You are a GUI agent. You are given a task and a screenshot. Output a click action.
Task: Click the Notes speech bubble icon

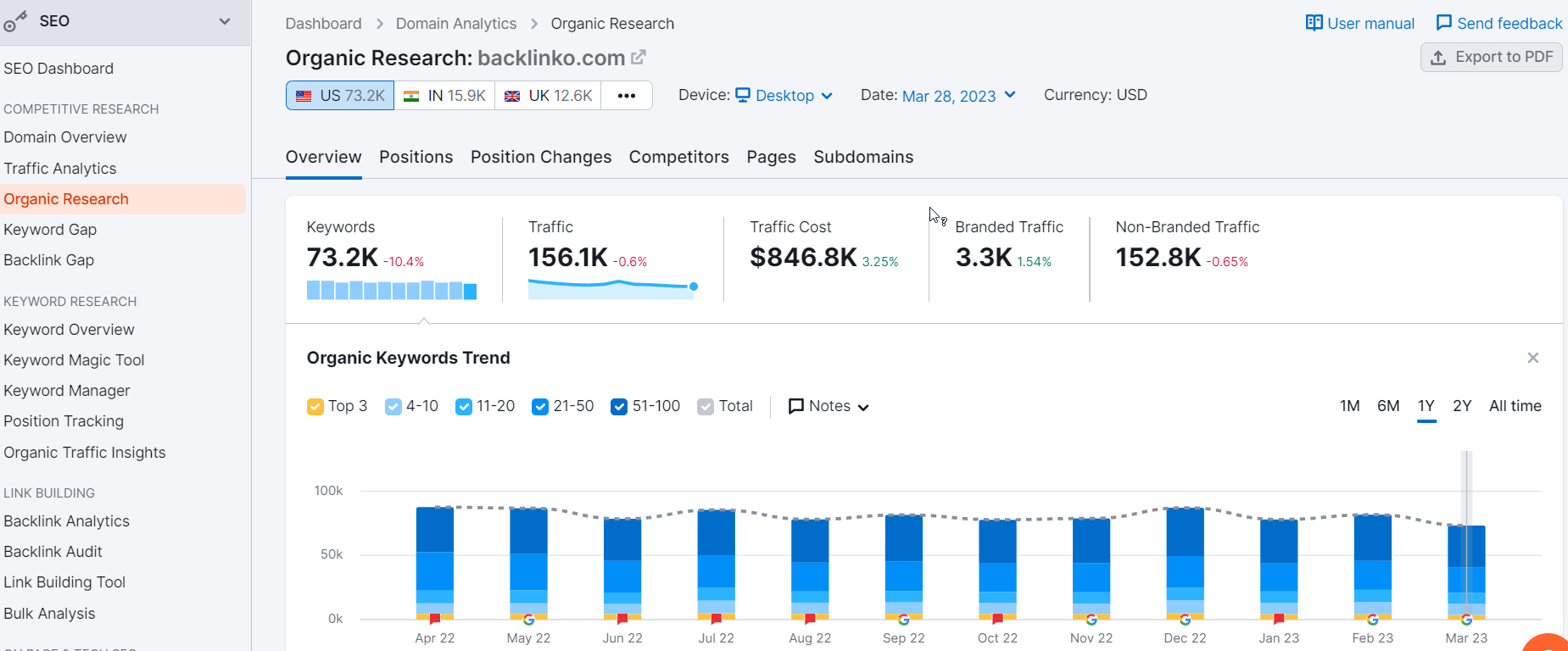coord(796,407)
